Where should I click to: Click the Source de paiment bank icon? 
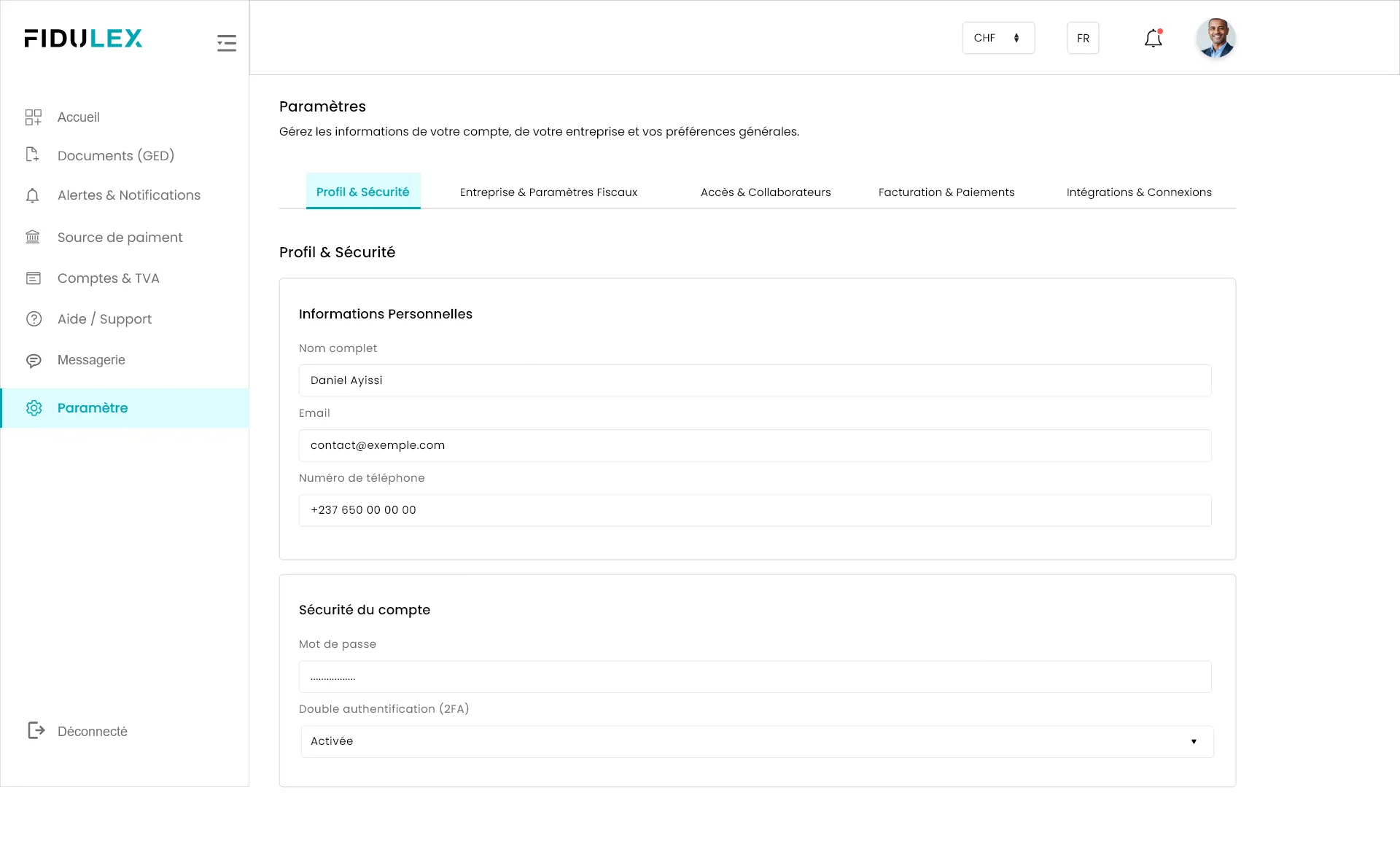33,237
